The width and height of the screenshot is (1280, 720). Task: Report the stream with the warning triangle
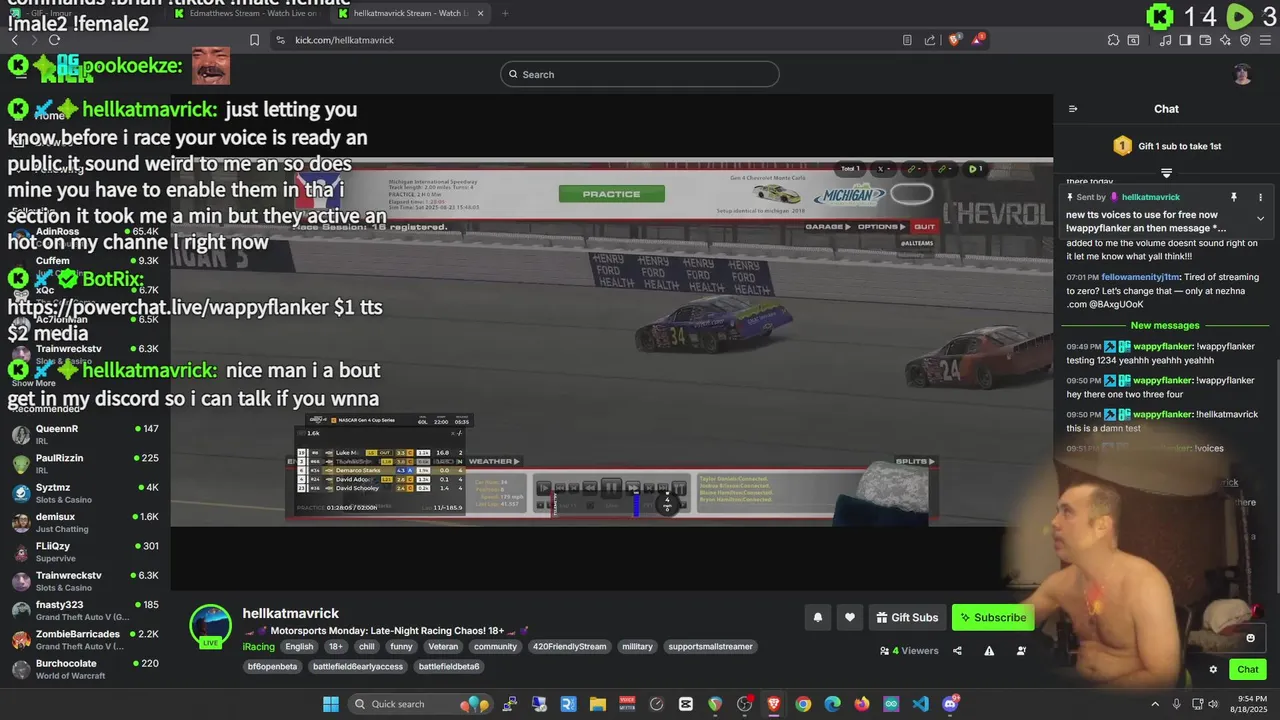989,650
